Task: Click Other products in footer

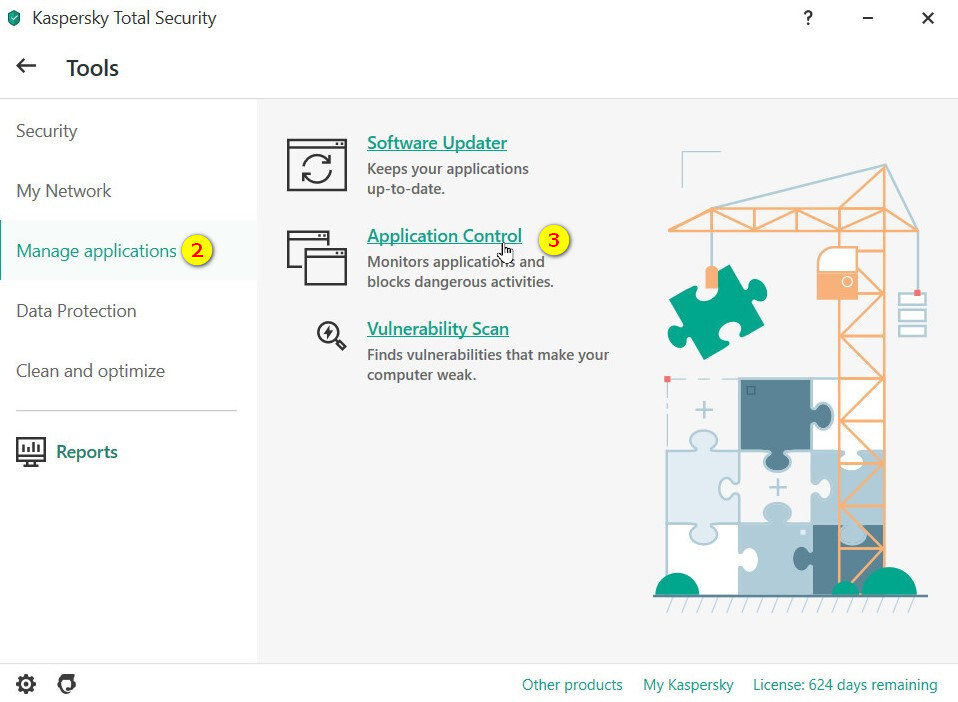Action: (x=572, y=685)
